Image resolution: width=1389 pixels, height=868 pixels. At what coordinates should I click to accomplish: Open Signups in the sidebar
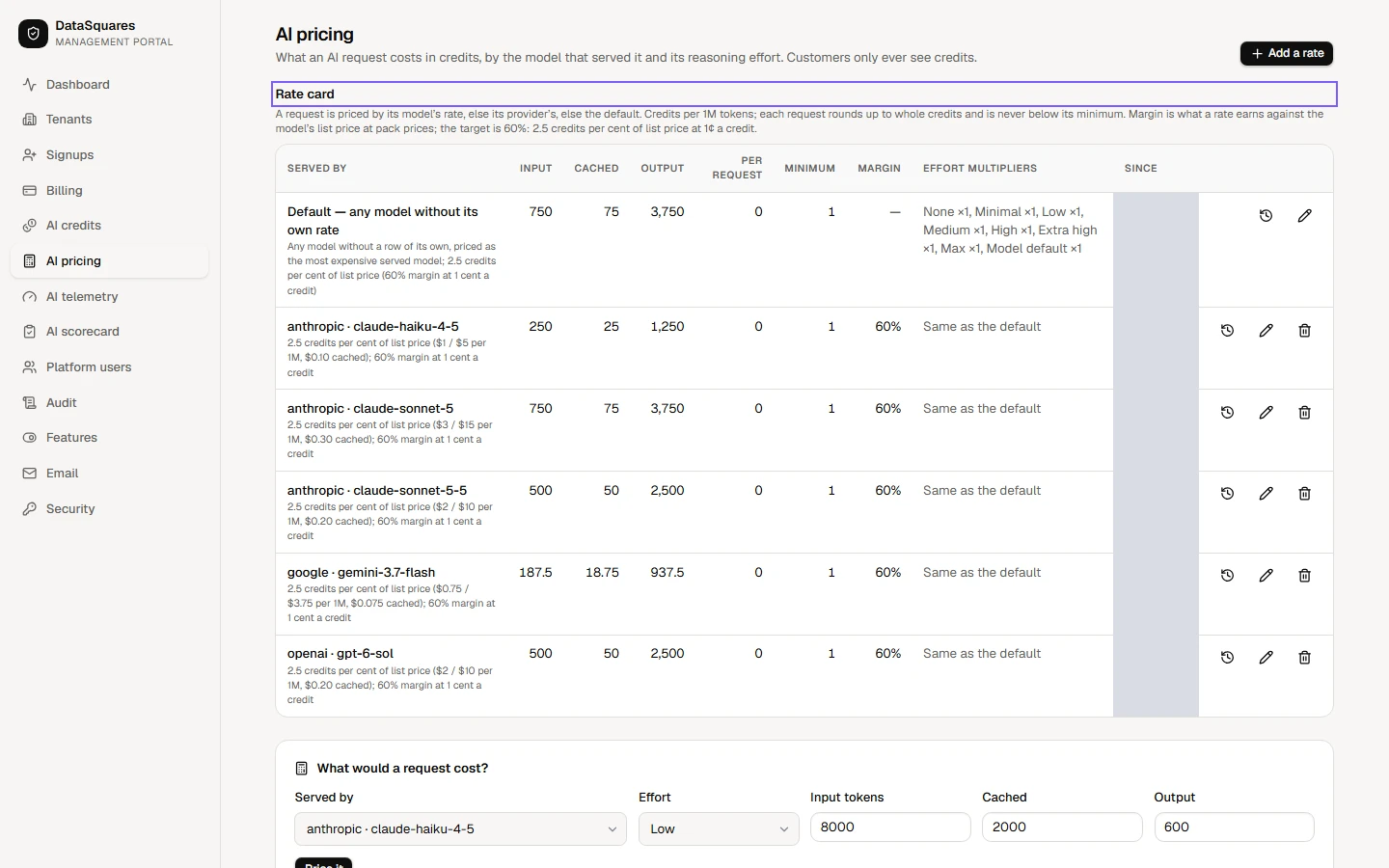pos(109,155)
